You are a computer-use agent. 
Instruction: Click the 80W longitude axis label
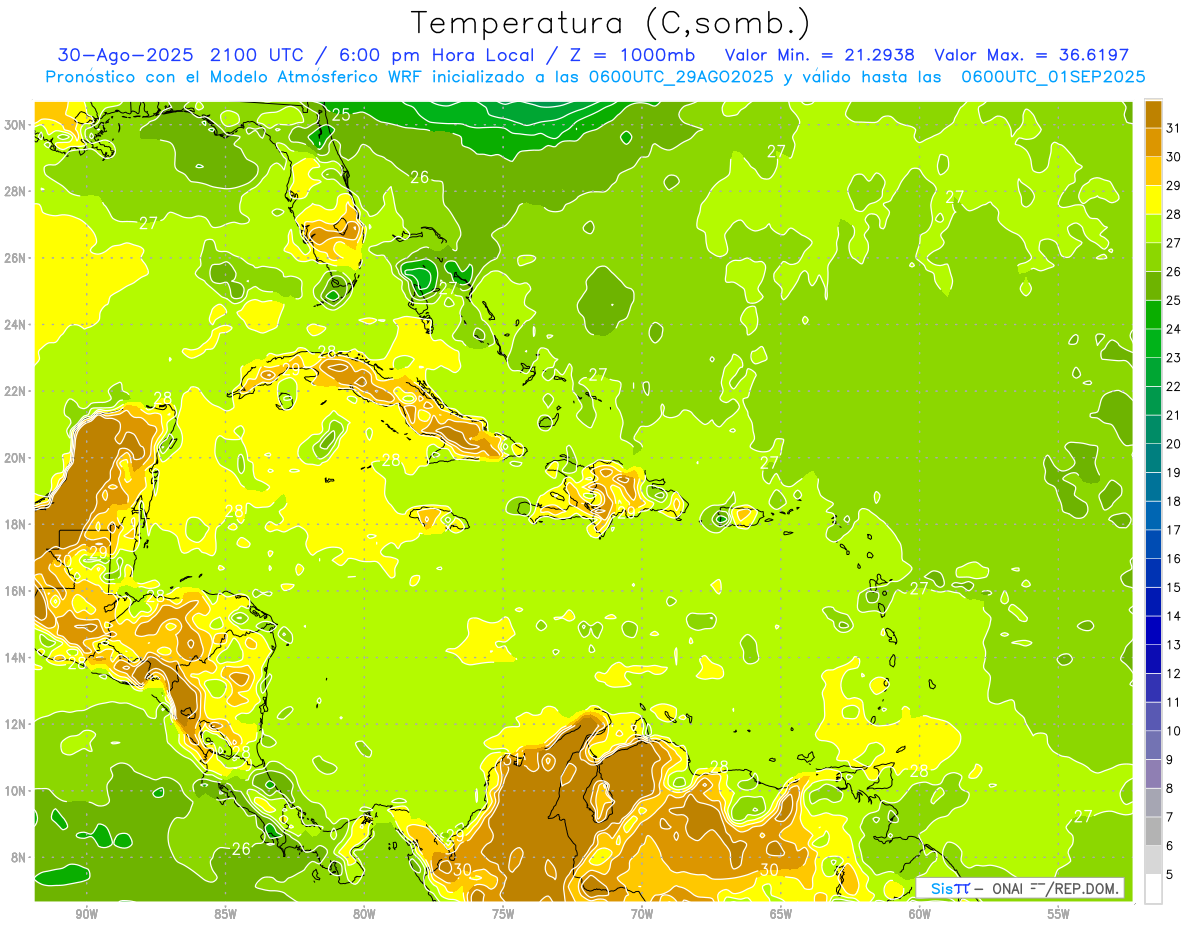point(364,915)
